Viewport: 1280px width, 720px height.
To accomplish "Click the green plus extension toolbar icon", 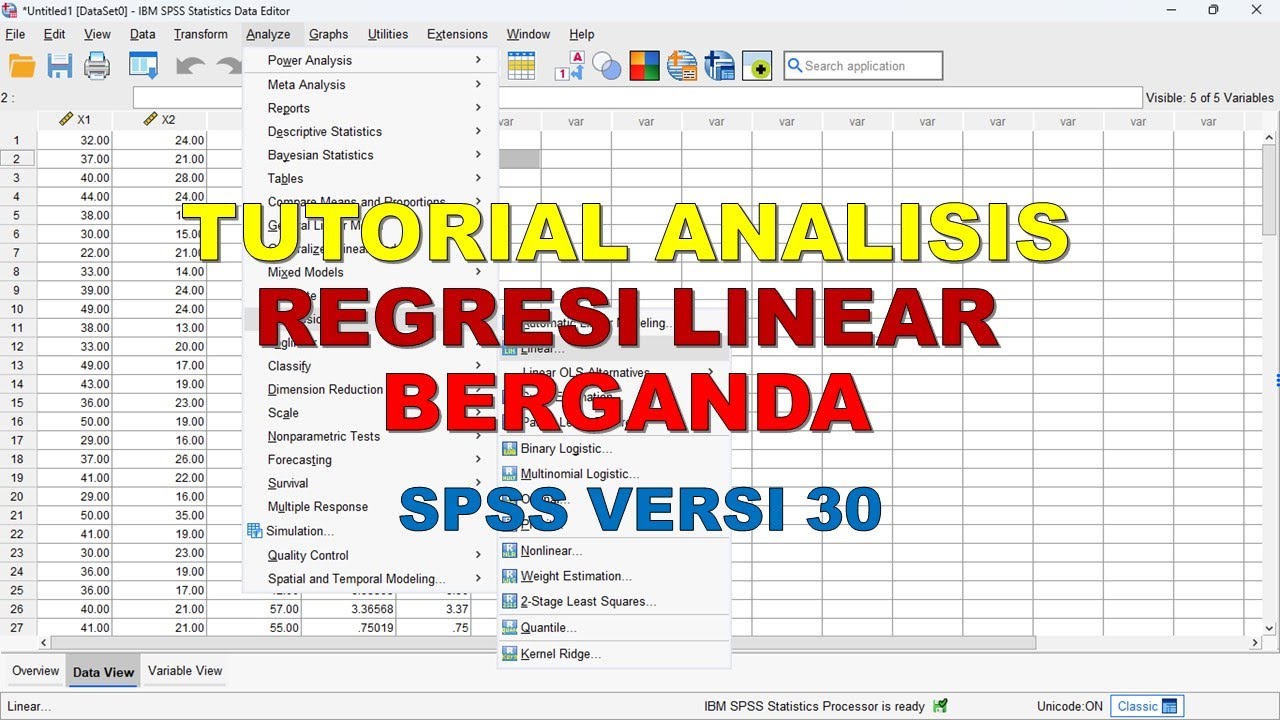I will (757, 66).
